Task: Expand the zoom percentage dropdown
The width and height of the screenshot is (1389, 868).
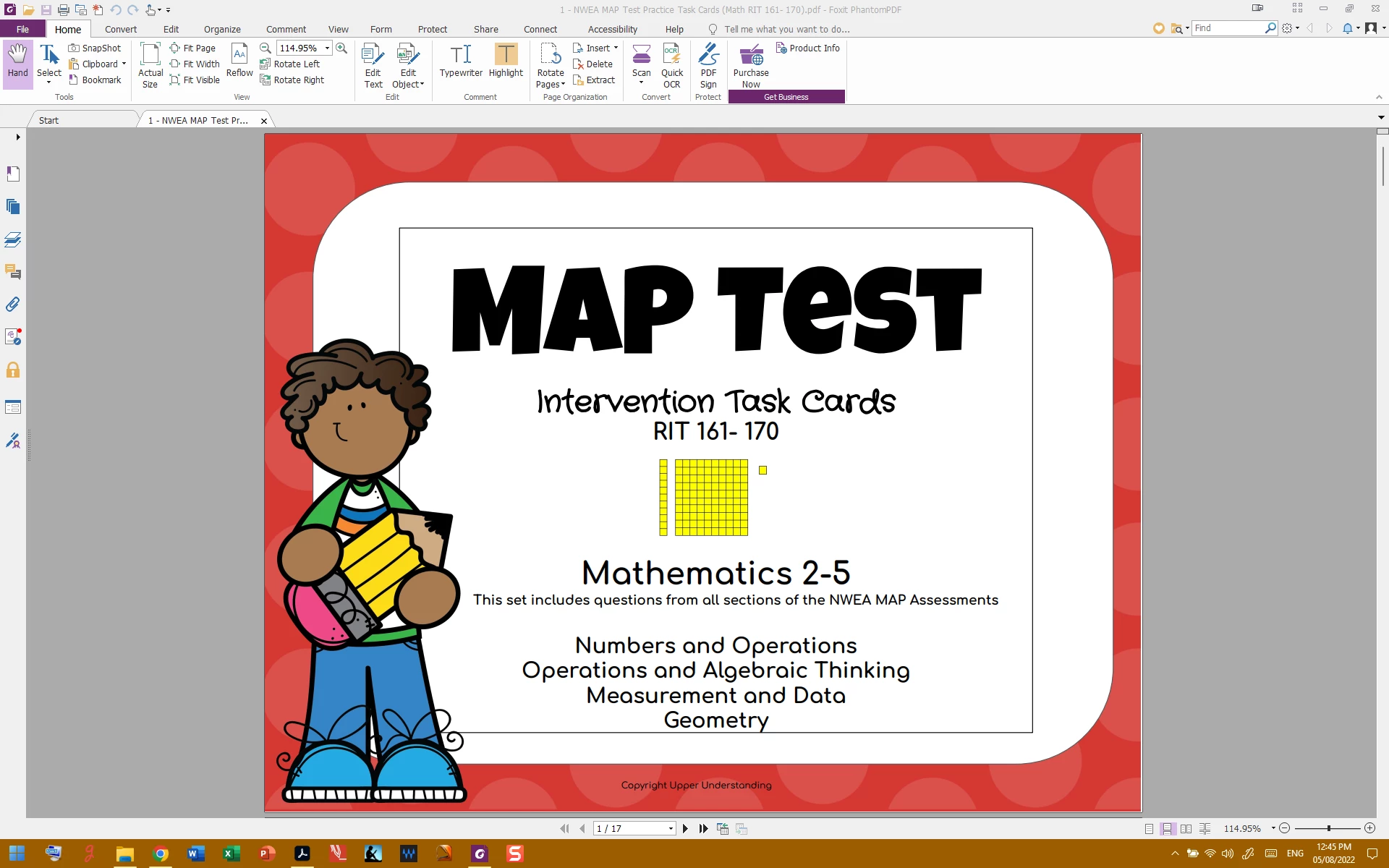Action: (x=327, y=48)
